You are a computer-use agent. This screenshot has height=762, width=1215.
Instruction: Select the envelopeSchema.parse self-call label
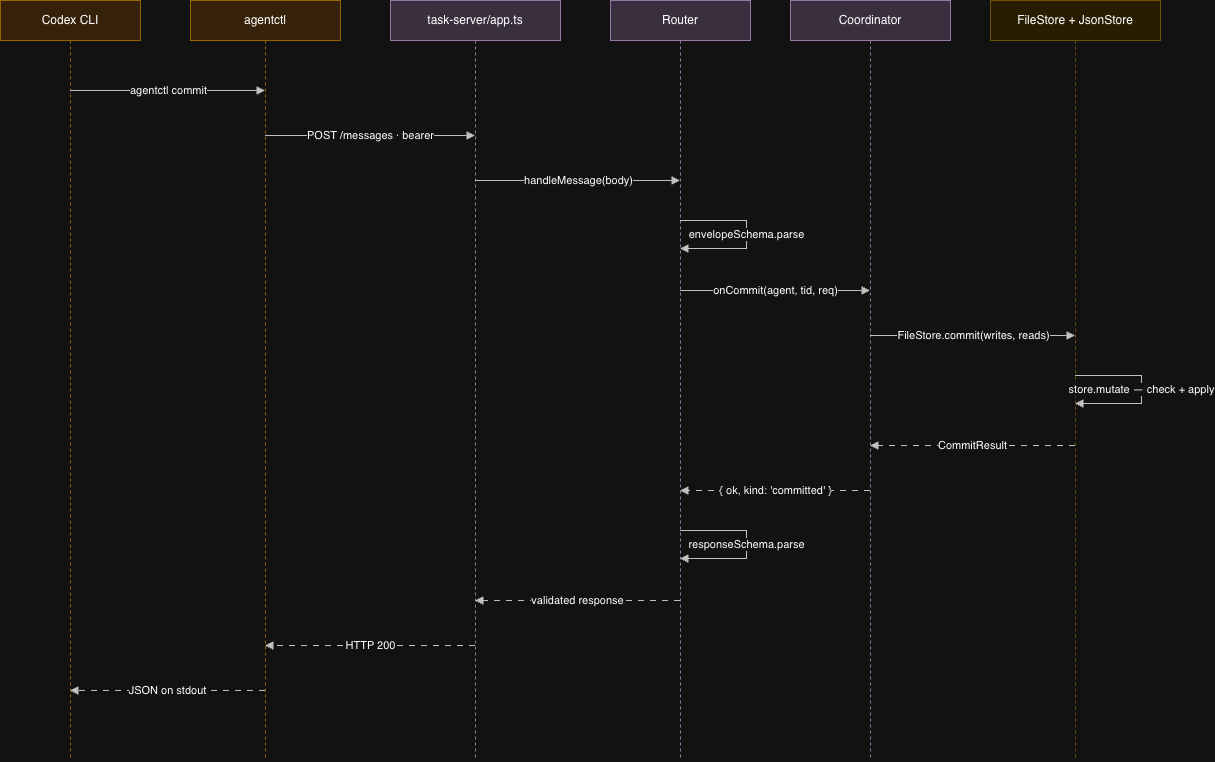point(746,234)
